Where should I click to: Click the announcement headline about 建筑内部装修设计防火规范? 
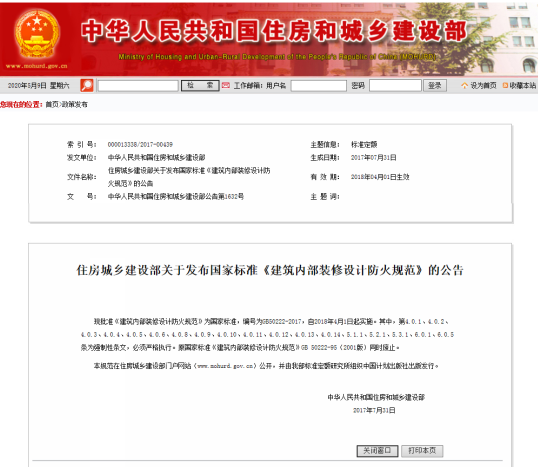pyautogui.click(x=270, y=270)
